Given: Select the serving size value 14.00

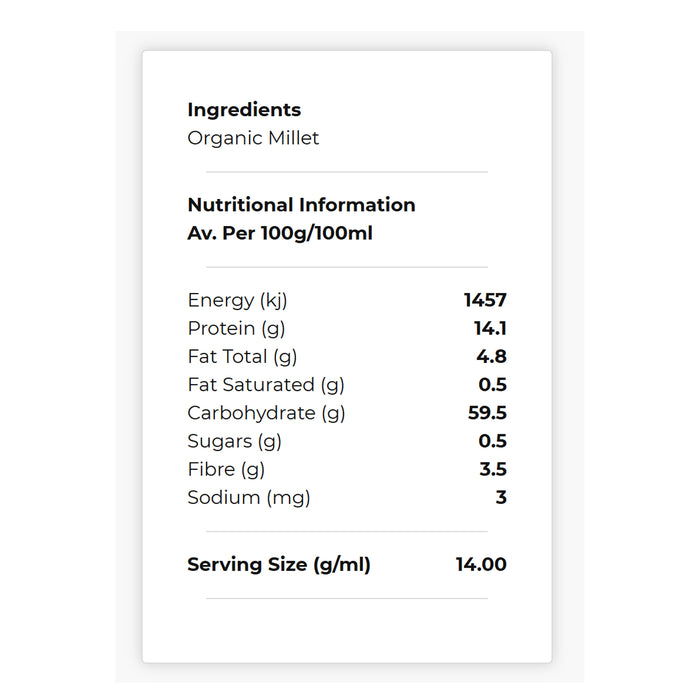Looking at the screenshot, I should pyautogui.click(x=481, y=565).
